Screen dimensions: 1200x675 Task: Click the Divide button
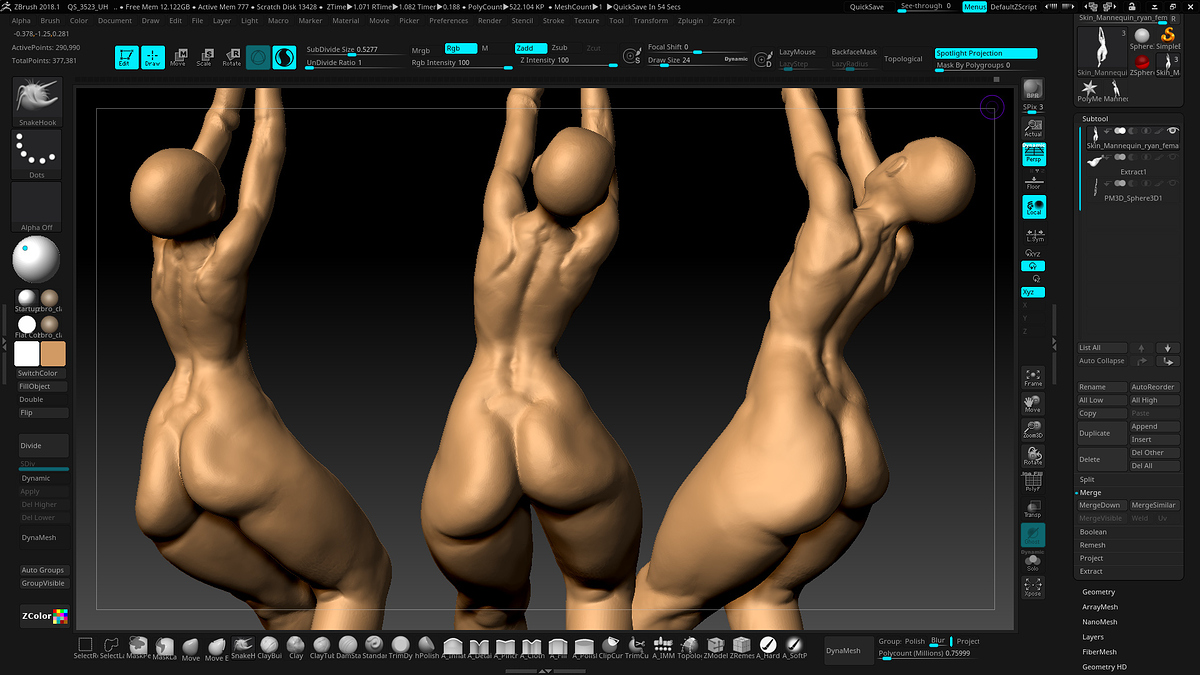(44, 446)
